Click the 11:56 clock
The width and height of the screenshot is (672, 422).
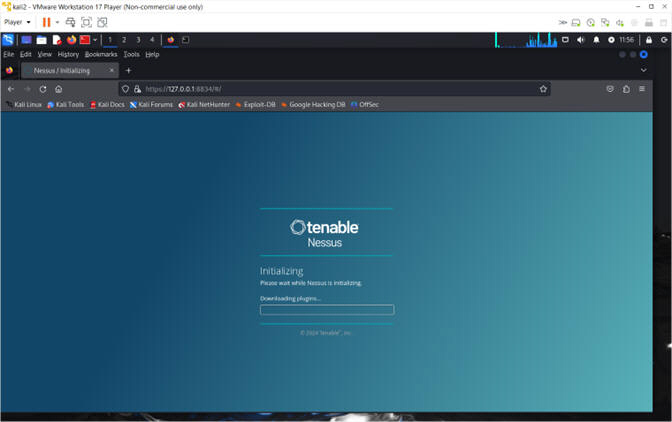pyautogui.click(x=627, y=40)
